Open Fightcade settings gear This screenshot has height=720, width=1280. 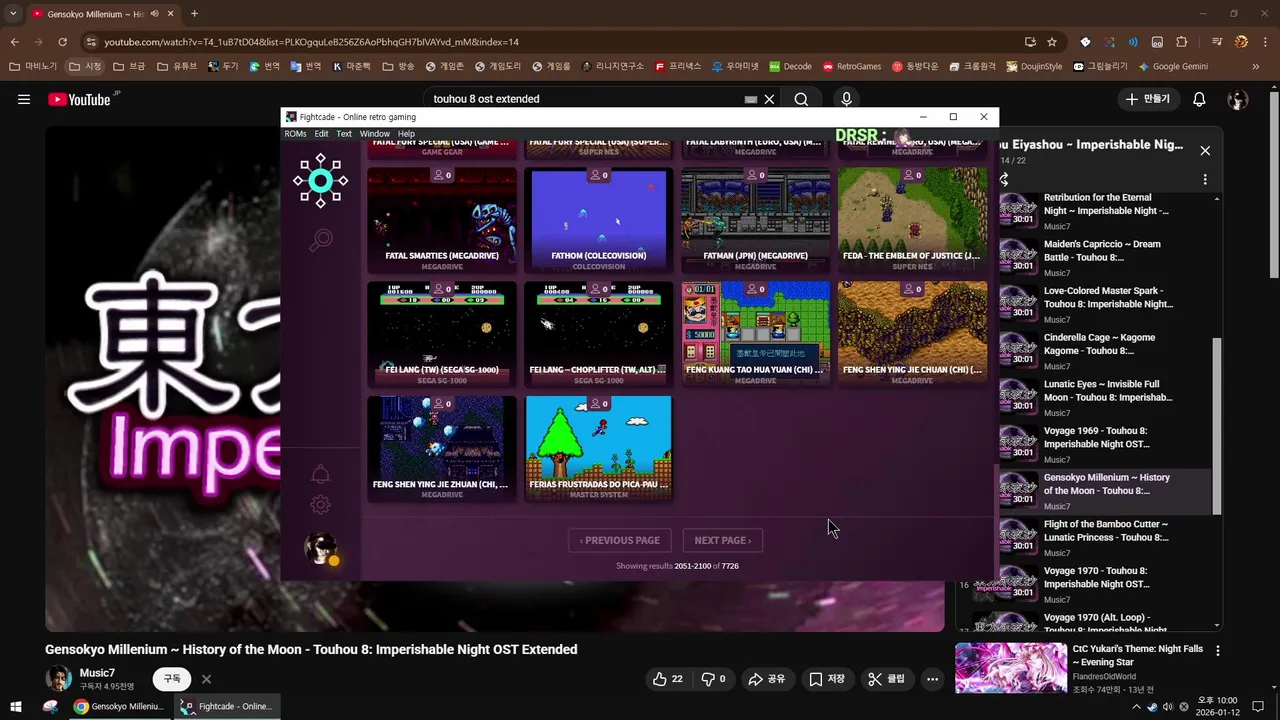click(320, 505)
